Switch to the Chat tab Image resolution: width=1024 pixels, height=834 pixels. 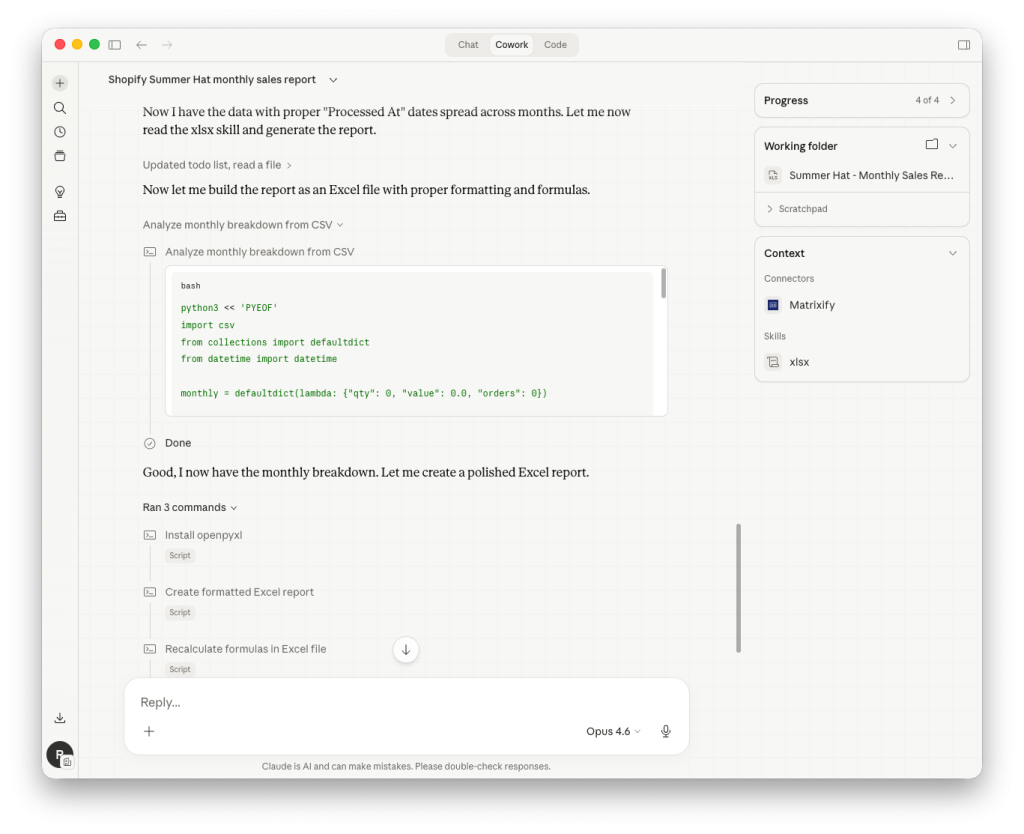pyautogui.click(x=467, y=44)
